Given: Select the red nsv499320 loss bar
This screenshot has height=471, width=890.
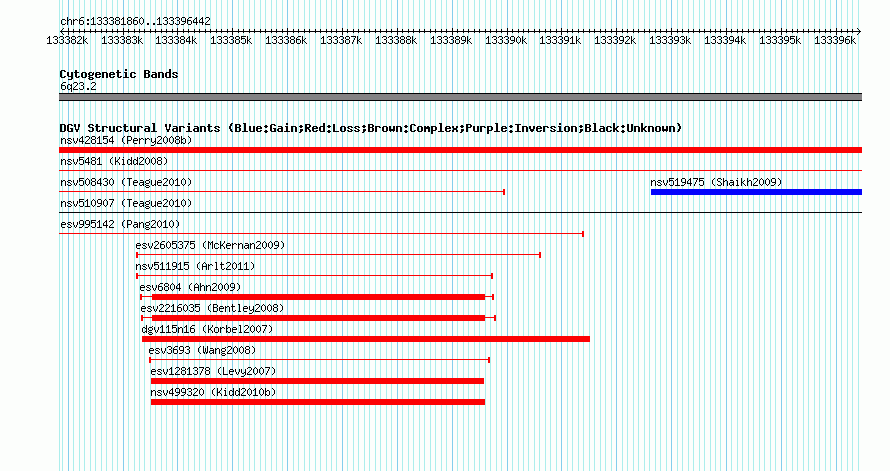Looking at the screenshot, I should point(318,402).
